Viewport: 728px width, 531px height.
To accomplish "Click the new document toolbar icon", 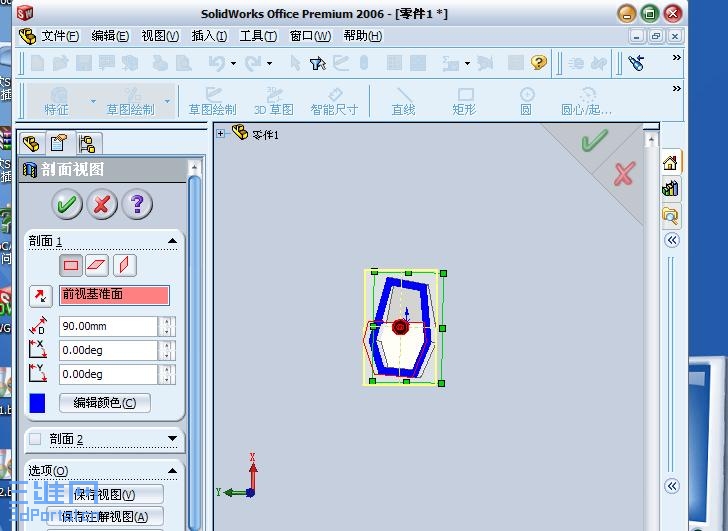I will [x=37, y=63].
